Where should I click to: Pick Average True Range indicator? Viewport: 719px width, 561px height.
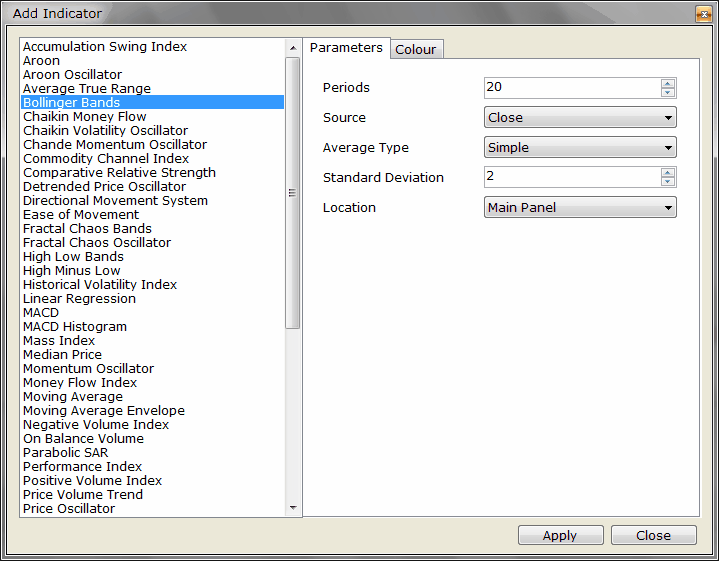87,89
